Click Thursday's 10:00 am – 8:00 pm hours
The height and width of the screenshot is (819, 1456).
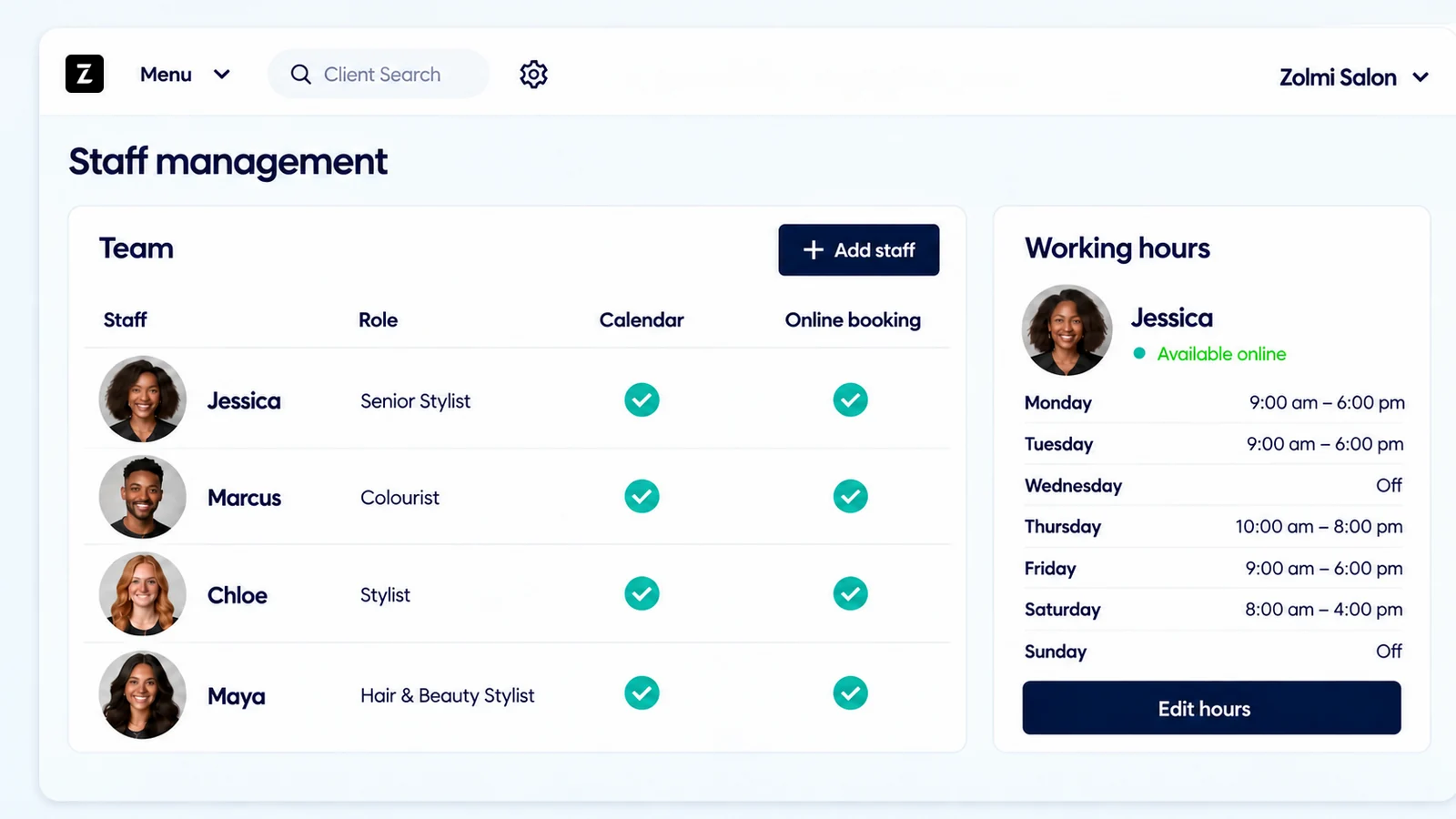click(1319, 527)
